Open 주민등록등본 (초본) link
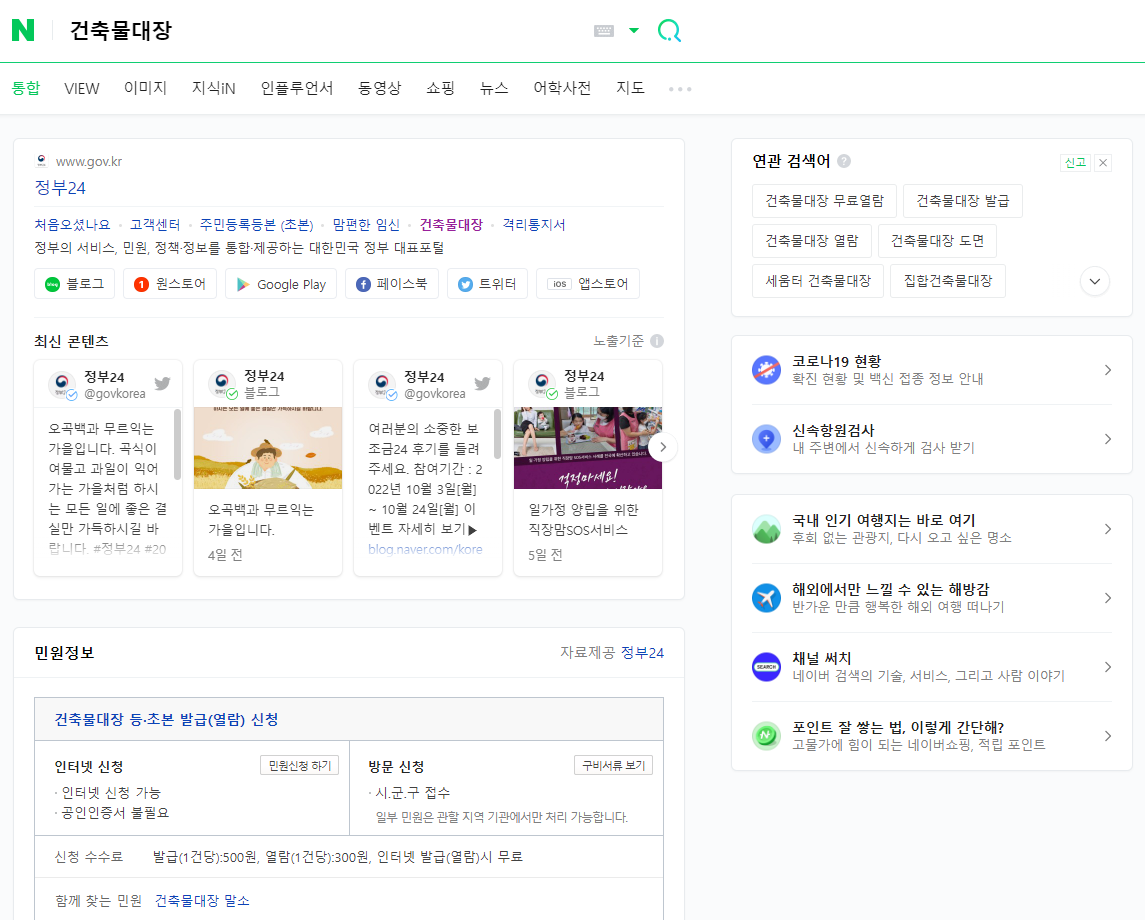Image resolution: width=1145 pixels, height=920 pixels. [256, 225]
